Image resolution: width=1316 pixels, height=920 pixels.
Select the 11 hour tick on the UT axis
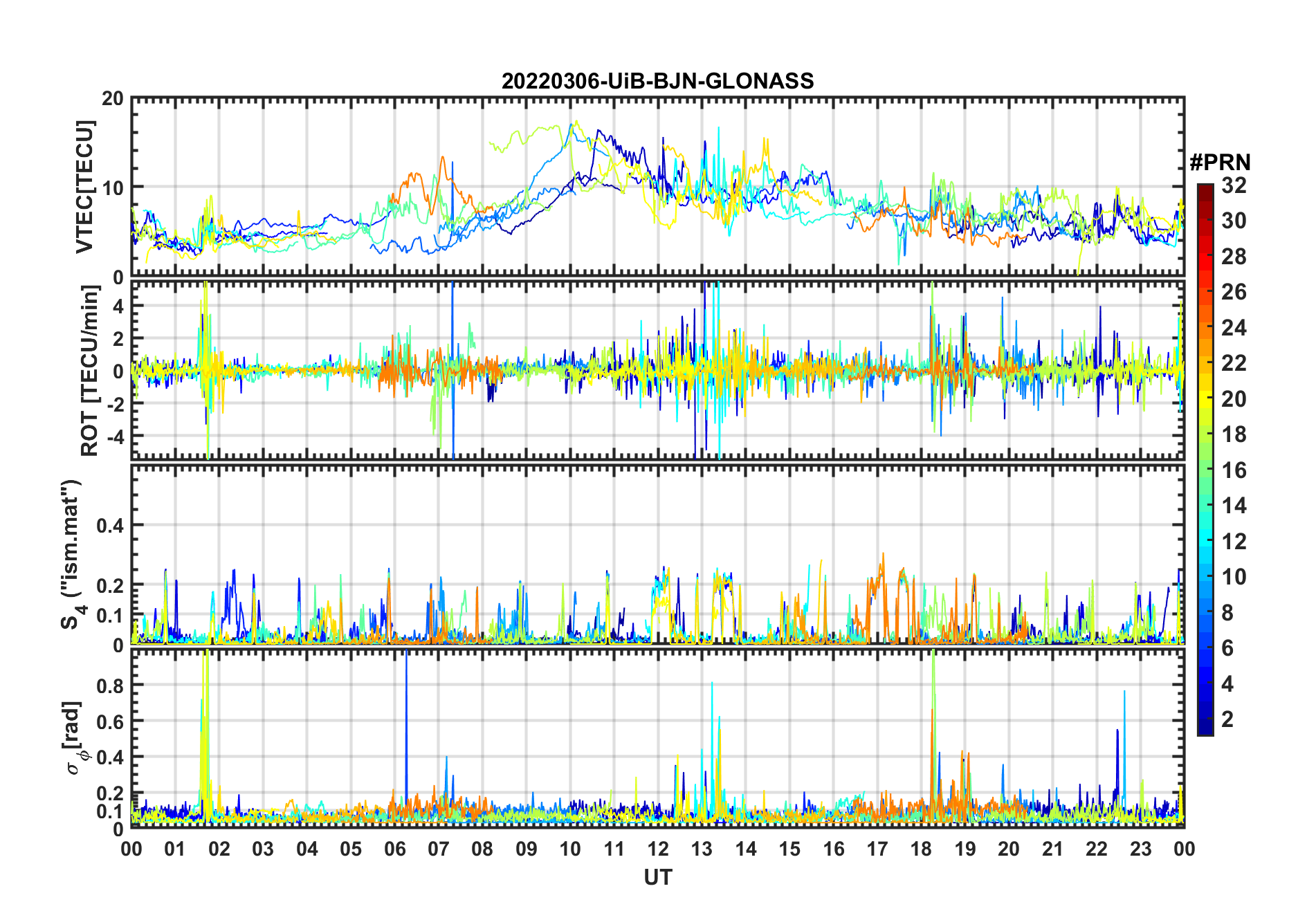pos(614,849)
